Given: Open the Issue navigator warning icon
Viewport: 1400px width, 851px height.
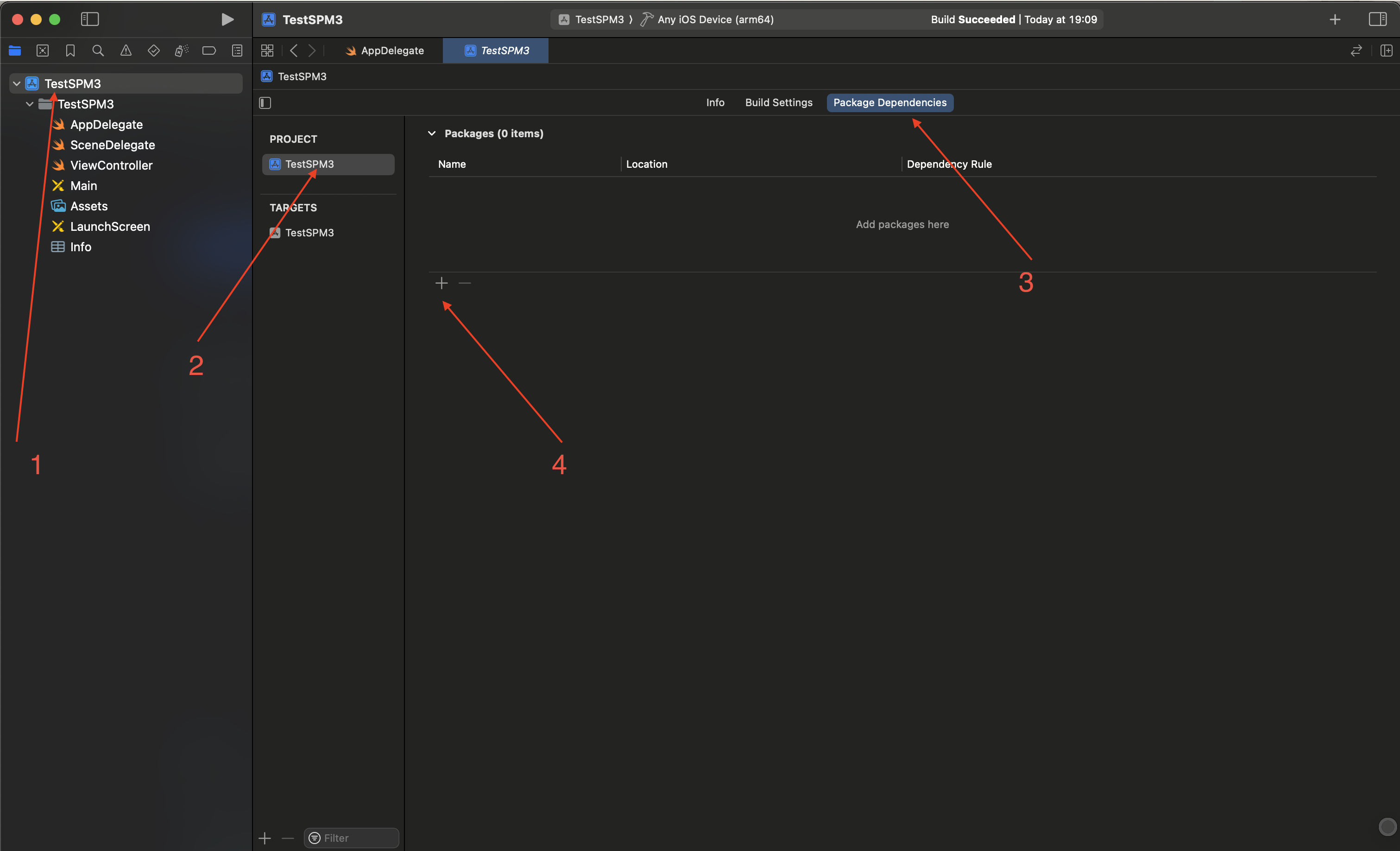Looking at the screenshot, I should click(x=126, y=51).
